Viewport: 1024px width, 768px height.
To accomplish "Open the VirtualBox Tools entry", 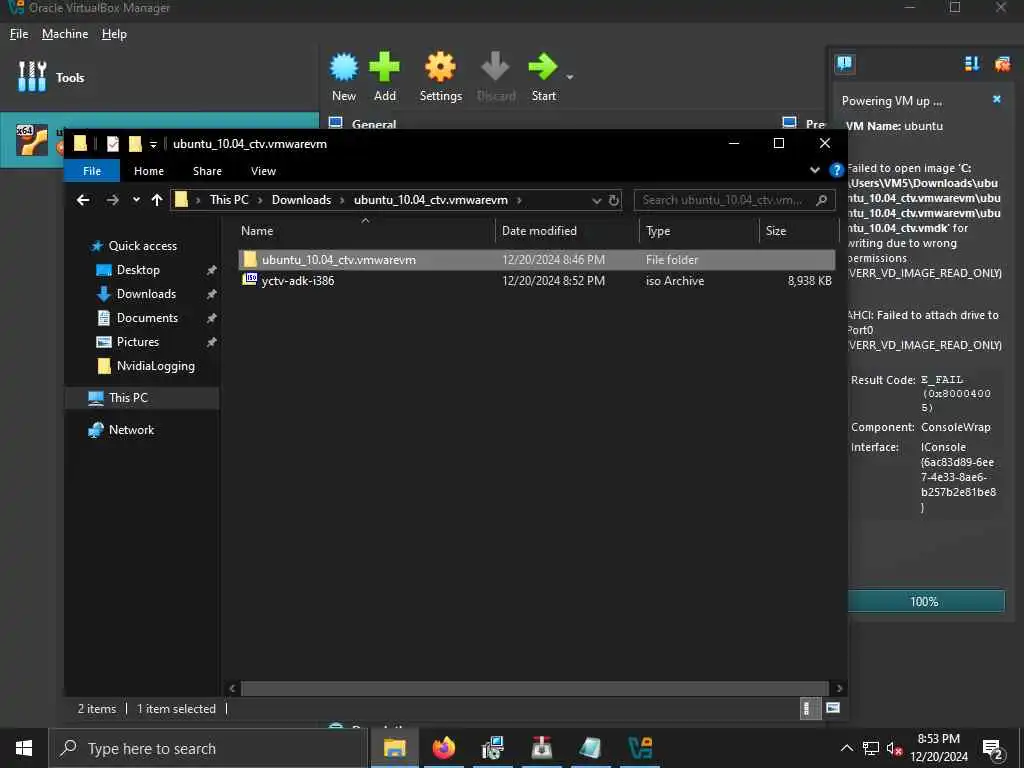I will (x=51, y=77).
